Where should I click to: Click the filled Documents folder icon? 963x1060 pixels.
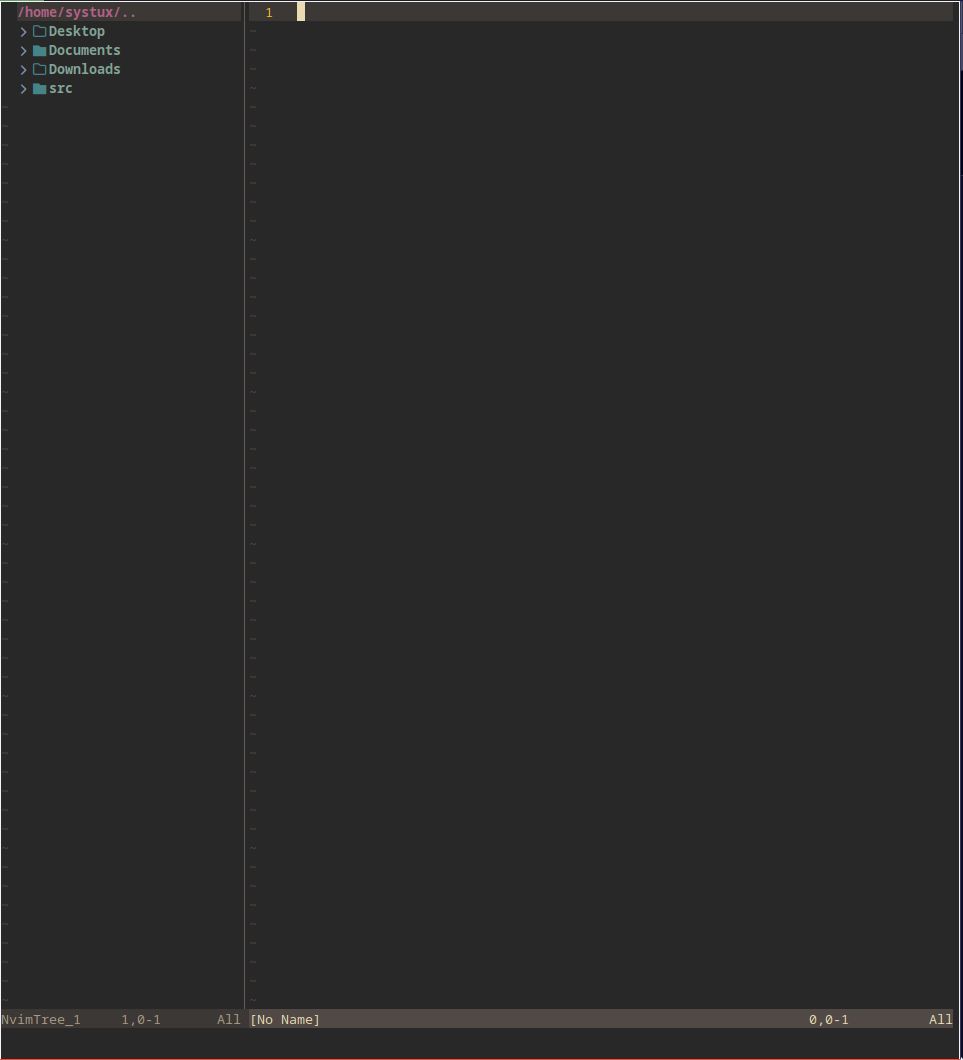coord(38,50)
